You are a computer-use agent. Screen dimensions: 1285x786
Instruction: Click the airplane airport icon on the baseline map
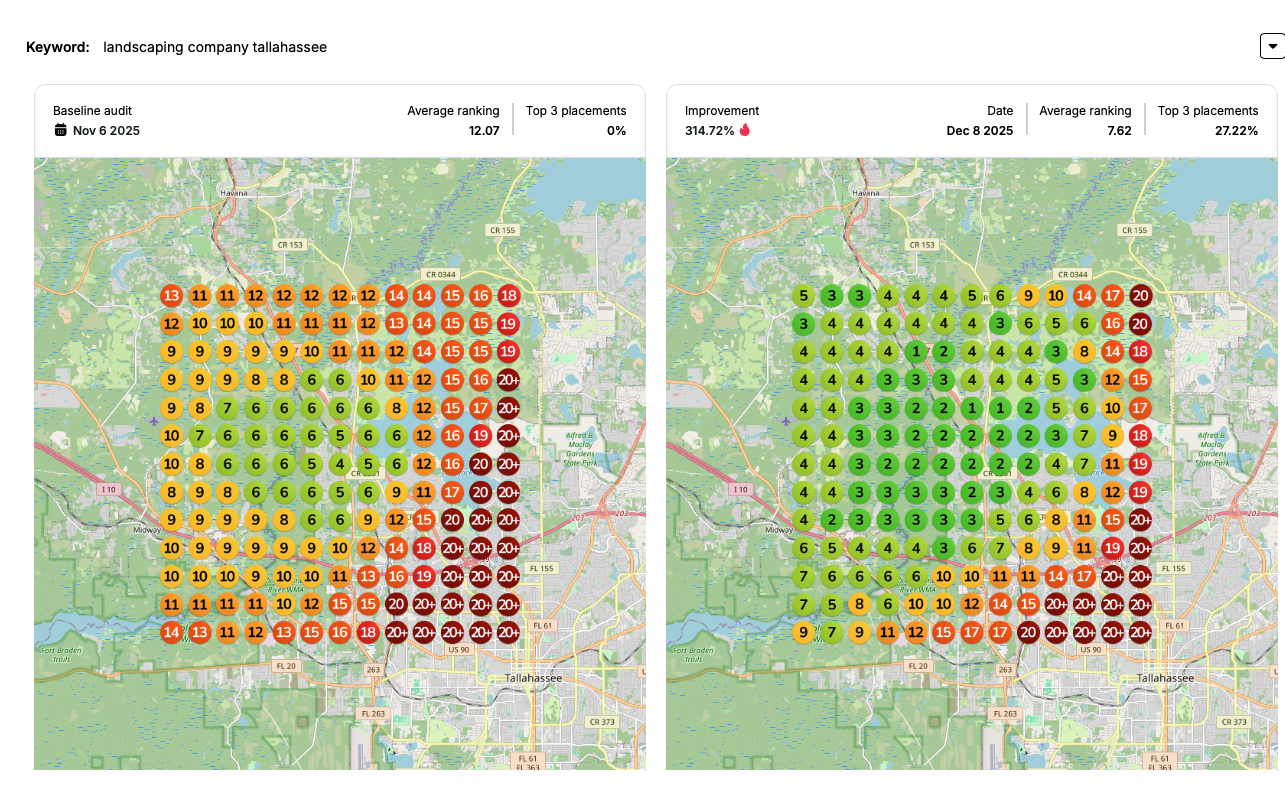(152, 421)
